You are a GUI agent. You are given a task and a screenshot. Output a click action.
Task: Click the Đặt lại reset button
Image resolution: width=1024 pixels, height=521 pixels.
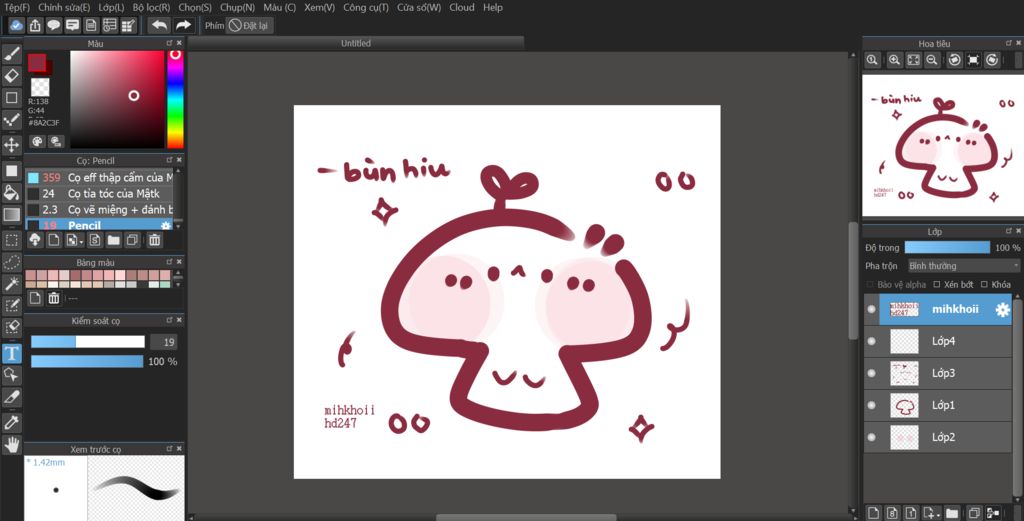click(x=249, y=25)
